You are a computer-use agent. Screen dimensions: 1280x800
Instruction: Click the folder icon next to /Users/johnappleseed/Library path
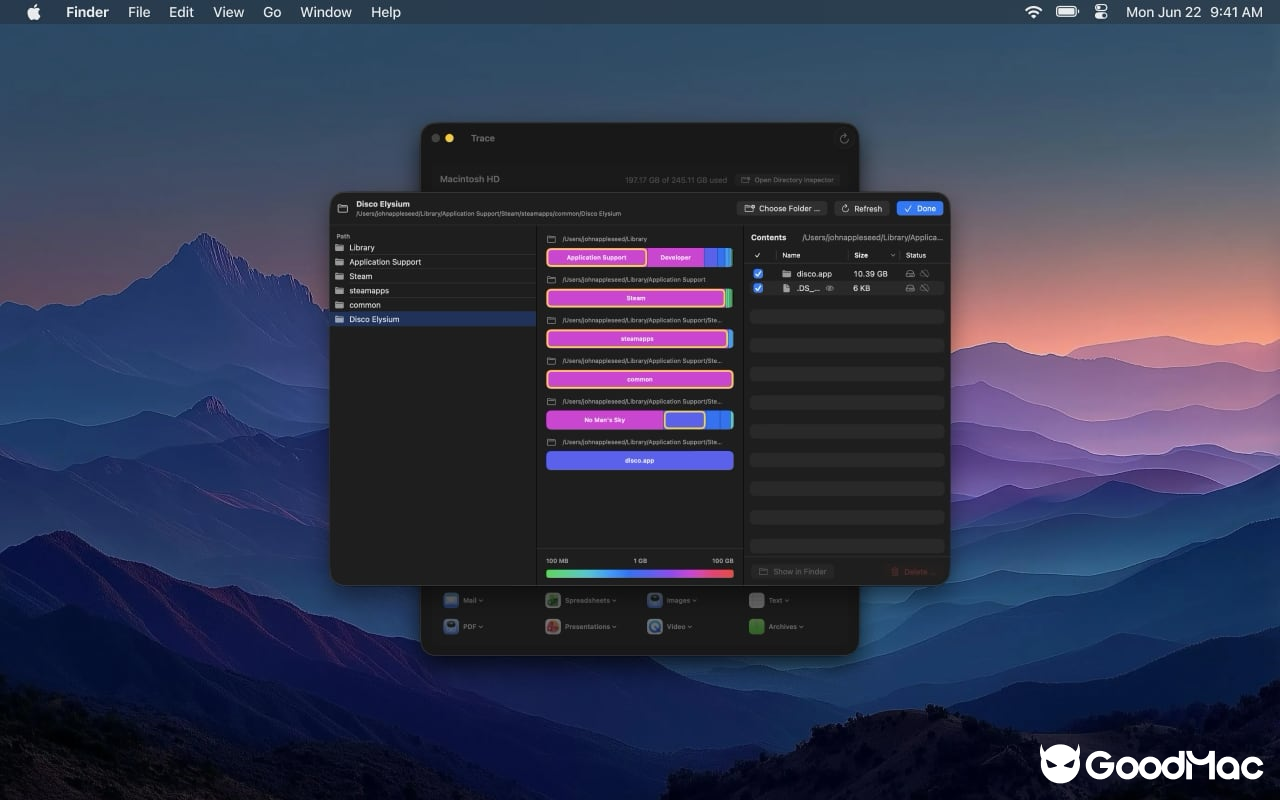pos(551,239)
